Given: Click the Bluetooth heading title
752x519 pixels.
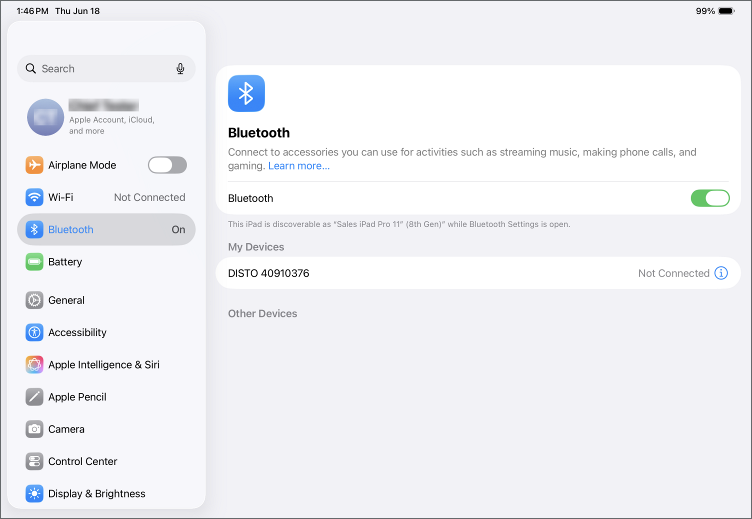Looking at the screenshot, I should (259, 133).
